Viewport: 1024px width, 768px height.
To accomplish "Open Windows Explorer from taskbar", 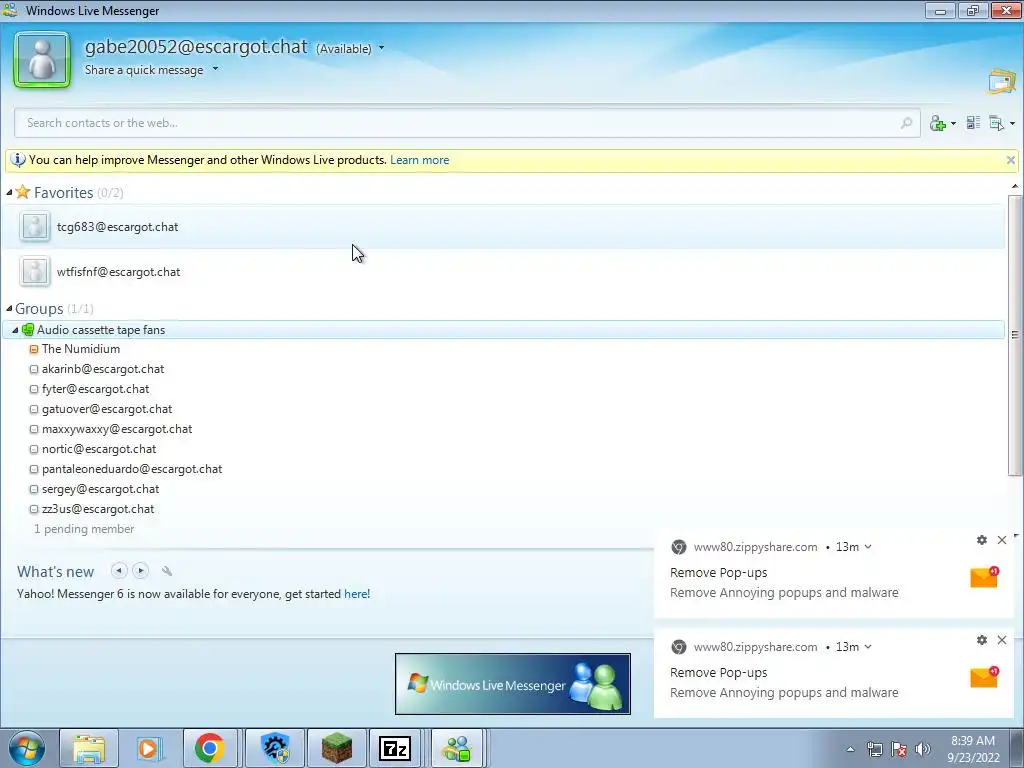I will coord(89,748).
